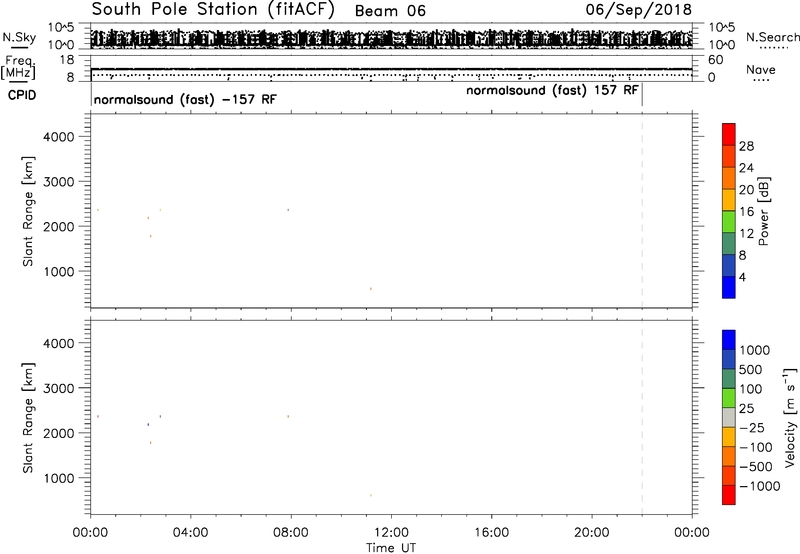Click the '3000' tick on the velocity panel

pos(59,388)
